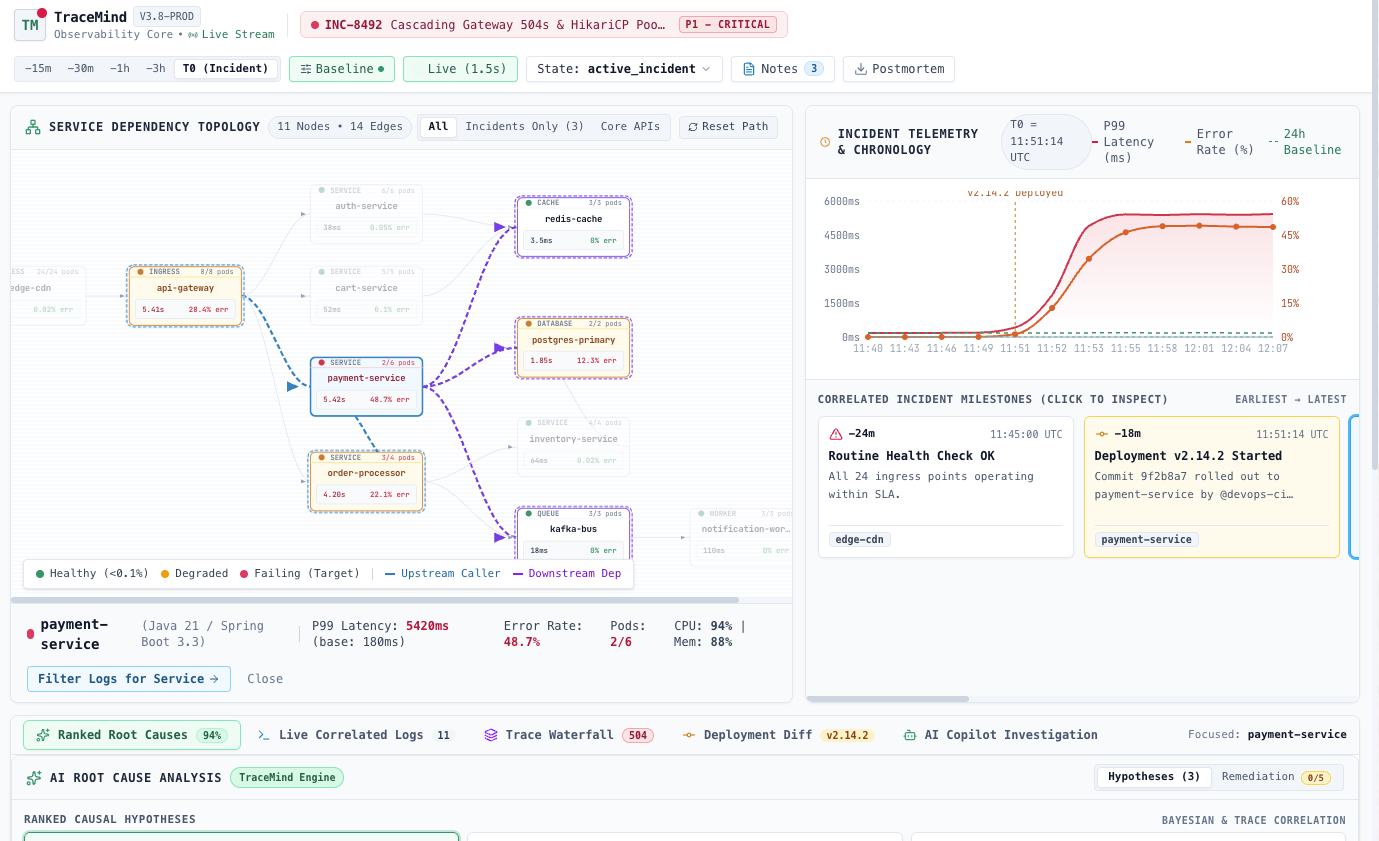Select the edge-cdn node
This screenshot has height=841, width=1379.
pyautogui.click(x=48, y=295)
